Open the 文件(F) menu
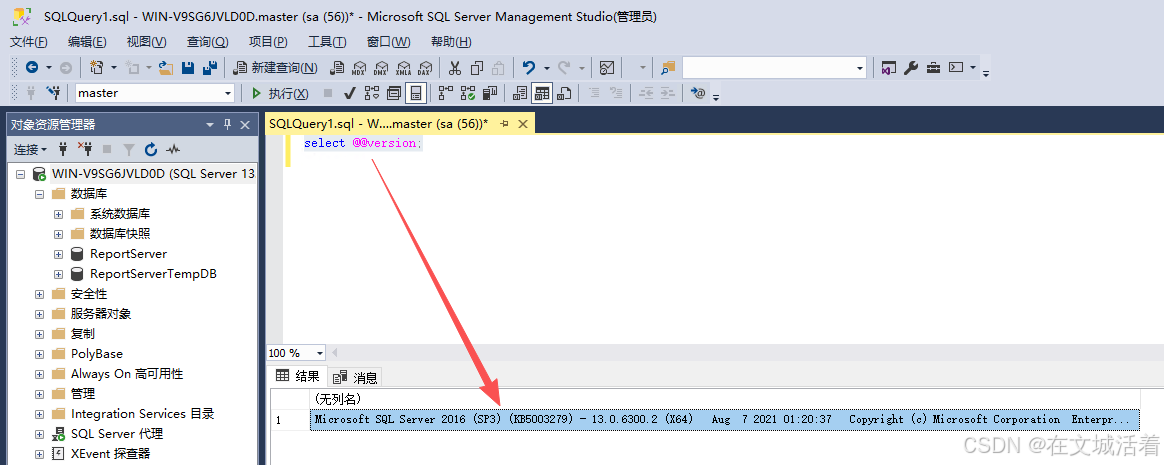This screenshot has height=465, width=1164. [29, 42]
